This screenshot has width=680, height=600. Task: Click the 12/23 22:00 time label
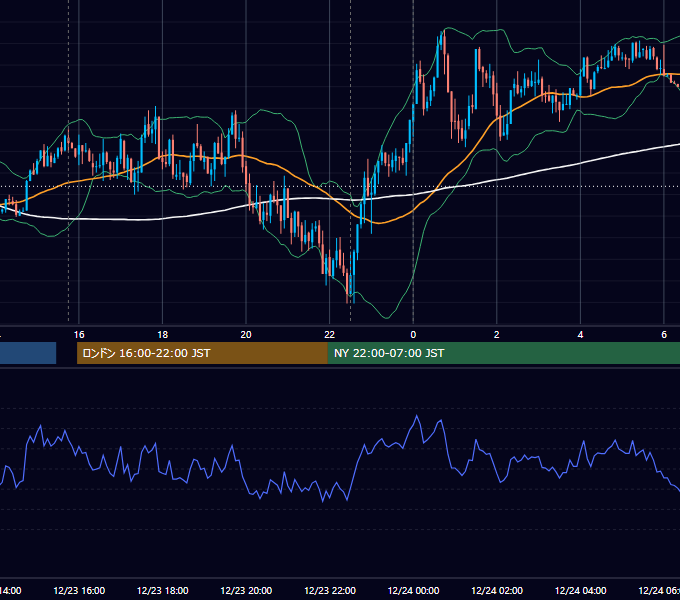click(x=330, y=590)
